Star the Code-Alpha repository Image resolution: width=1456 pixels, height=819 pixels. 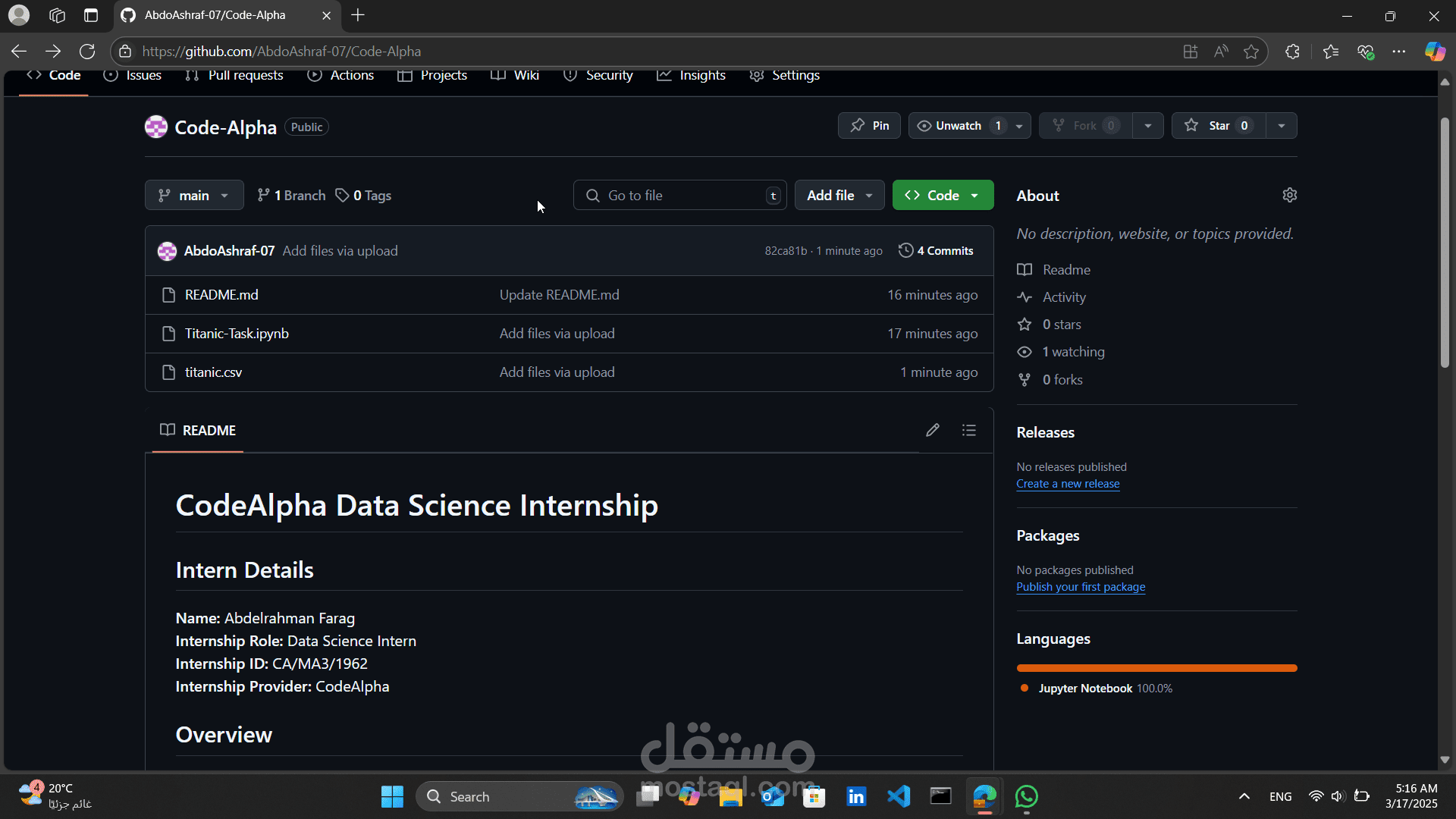tap(1219, 126)
